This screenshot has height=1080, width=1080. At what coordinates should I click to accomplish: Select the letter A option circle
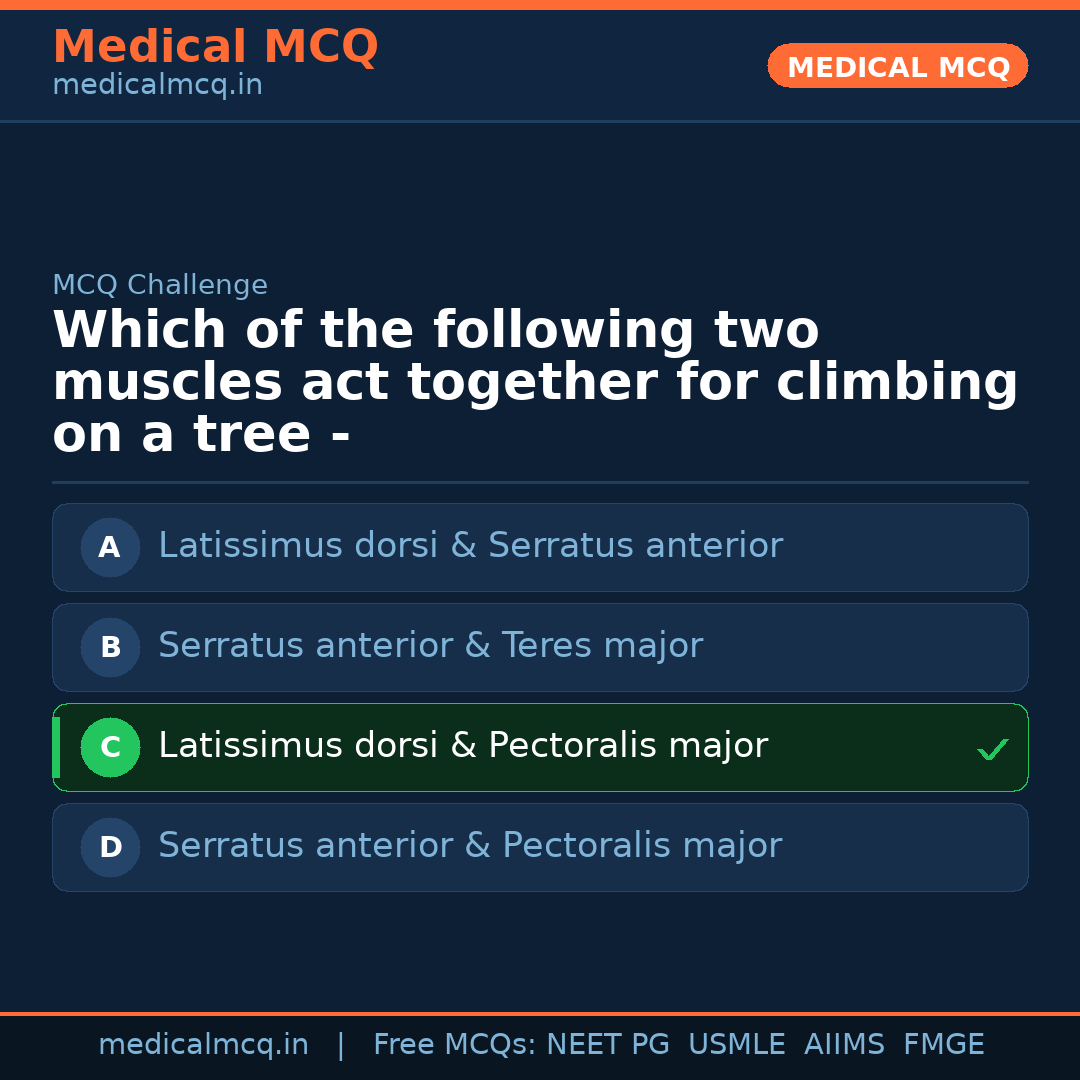click(110, 547)
